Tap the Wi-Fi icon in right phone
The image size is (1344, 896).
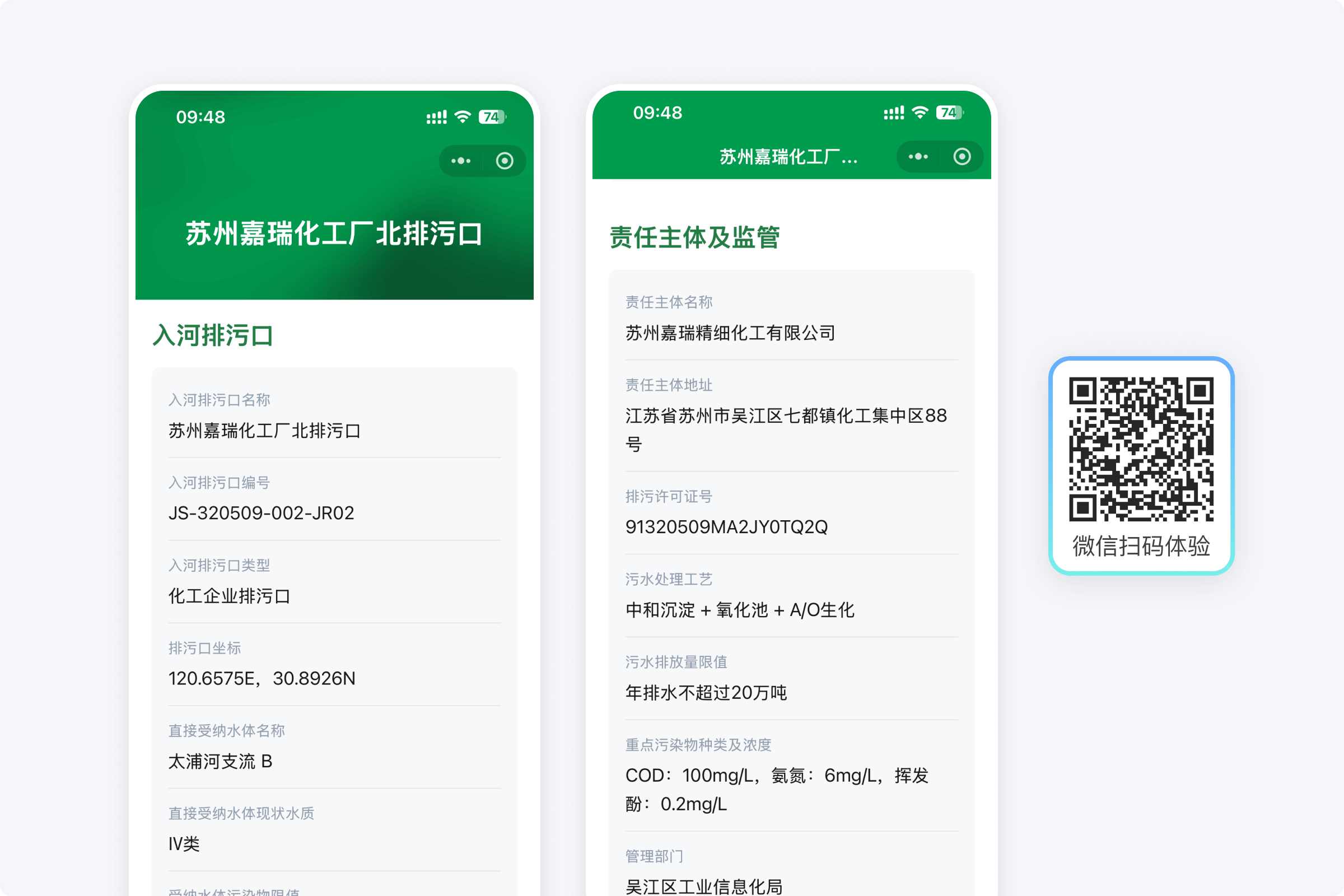(920, 113)
